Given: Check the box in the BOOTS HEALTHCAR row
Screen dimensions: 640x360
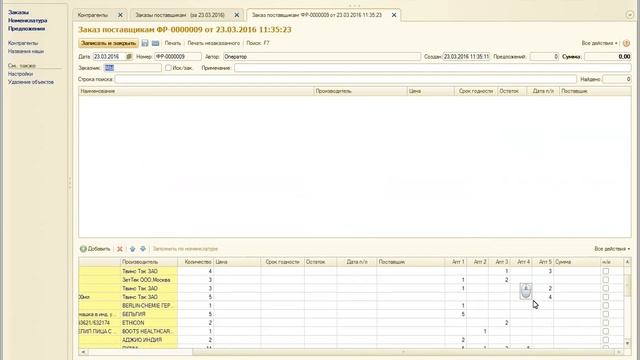Looking at the screenshot, I should point(606,331).
